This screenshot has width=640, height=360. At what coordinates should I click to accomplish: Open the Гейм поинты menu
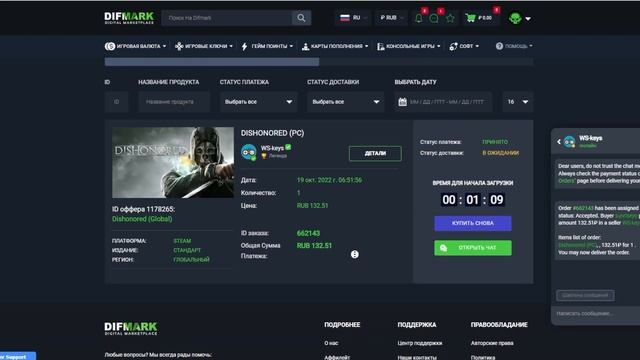(x=267, y=46)
